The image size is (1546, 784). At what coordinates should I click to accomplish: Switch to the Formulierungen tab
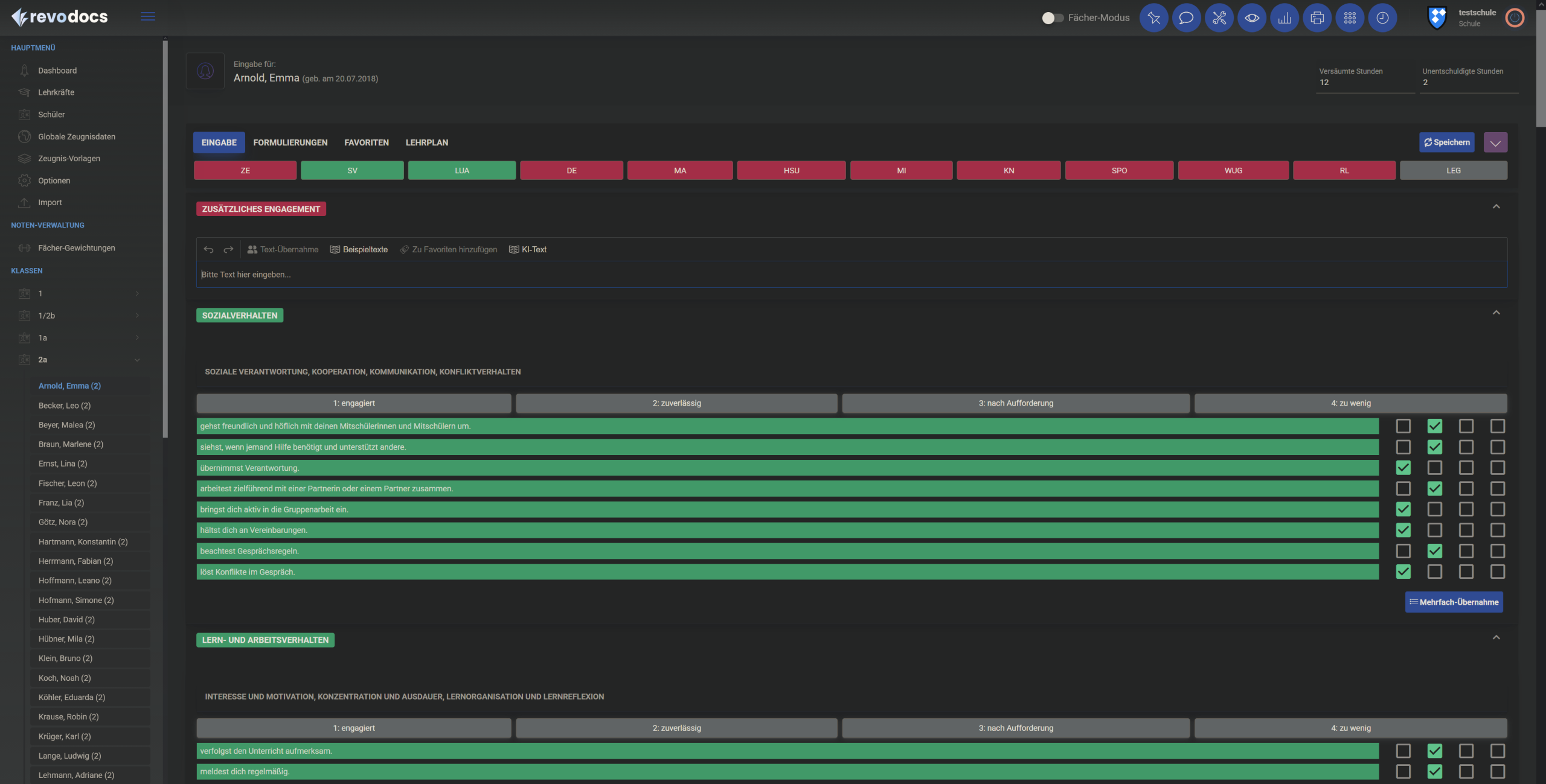(290, 142)
